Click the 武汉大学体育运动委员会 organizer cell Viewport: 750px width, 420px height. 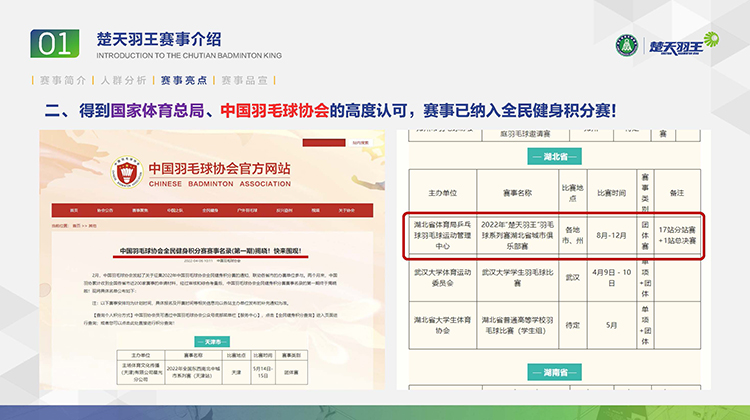coord(442,277)
